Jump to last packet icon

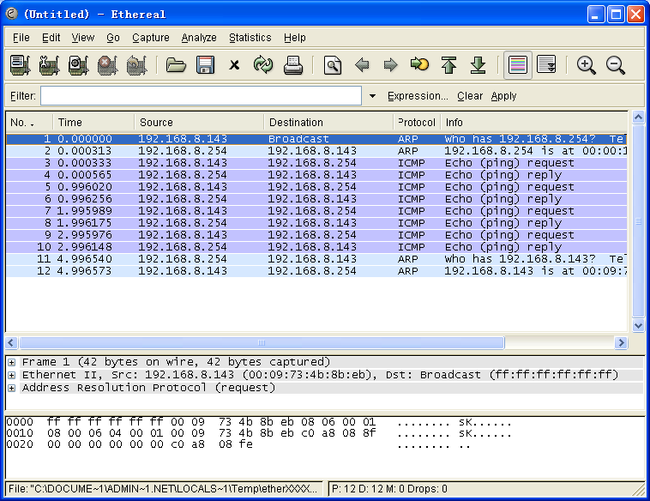pos(478,65)
